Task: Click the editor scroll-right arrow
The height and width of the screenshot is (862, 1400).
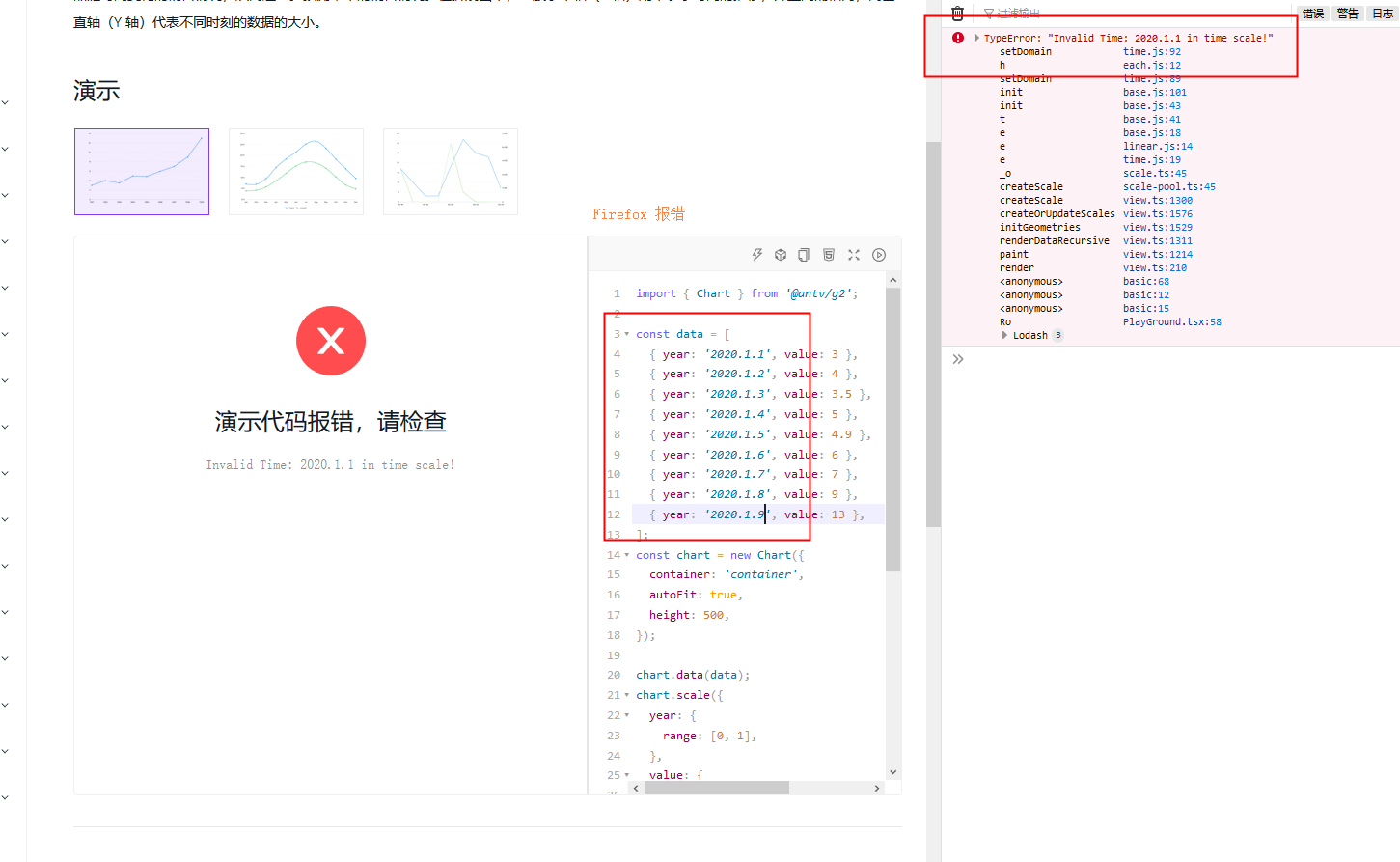Action: 876,788
